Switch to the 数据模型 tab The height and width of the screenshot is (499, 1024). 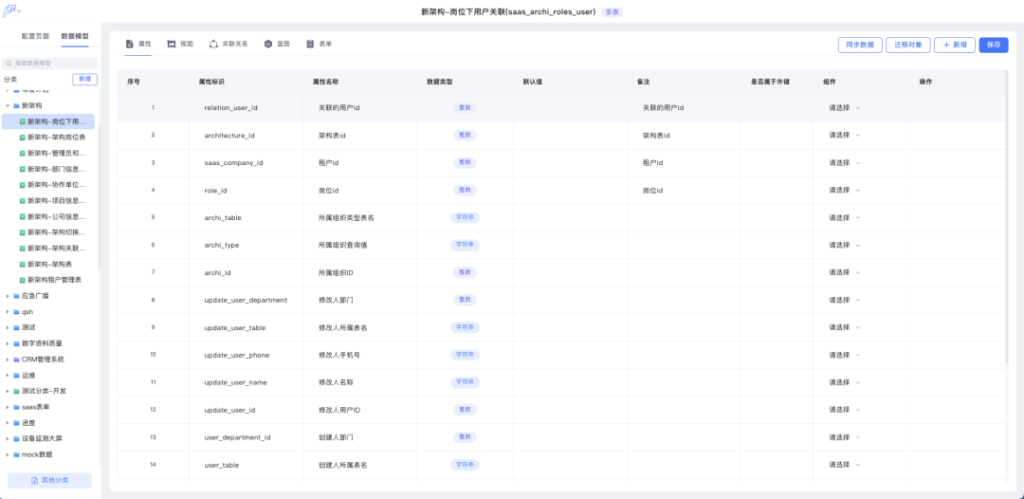[75, 36]
